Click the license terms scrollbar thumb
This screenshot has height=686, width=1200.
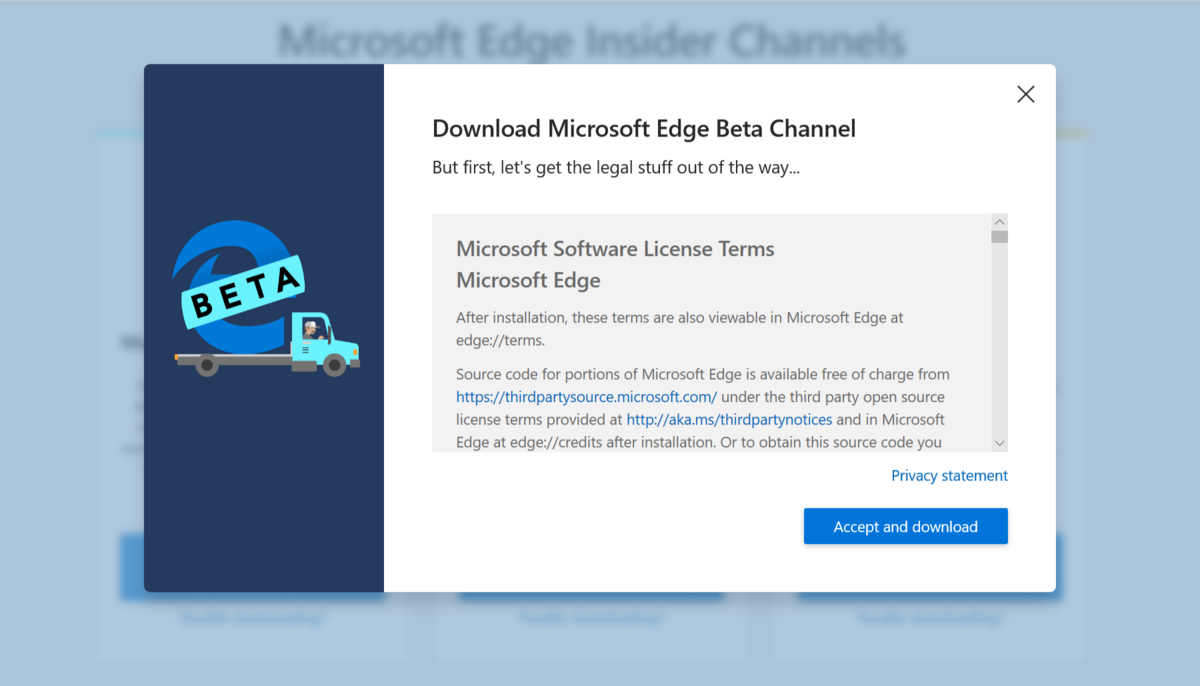[x=999, y=237]
